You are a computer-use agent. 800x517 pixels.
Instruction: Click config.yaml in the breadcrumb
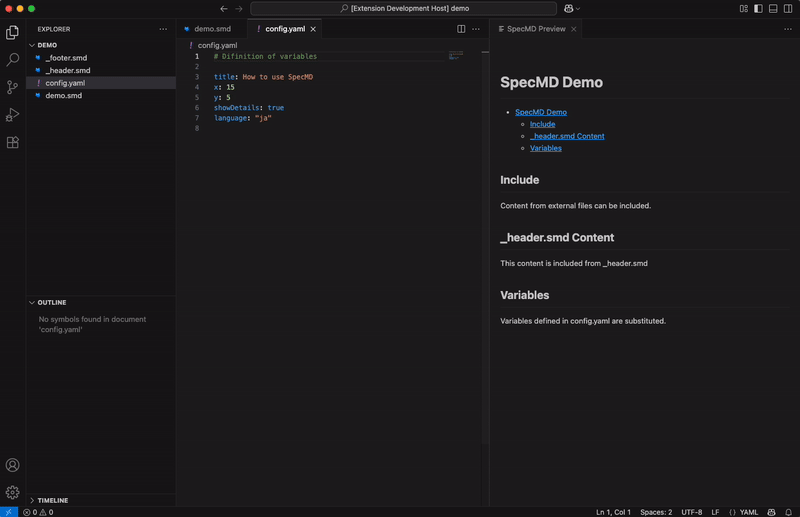[217, 45]
